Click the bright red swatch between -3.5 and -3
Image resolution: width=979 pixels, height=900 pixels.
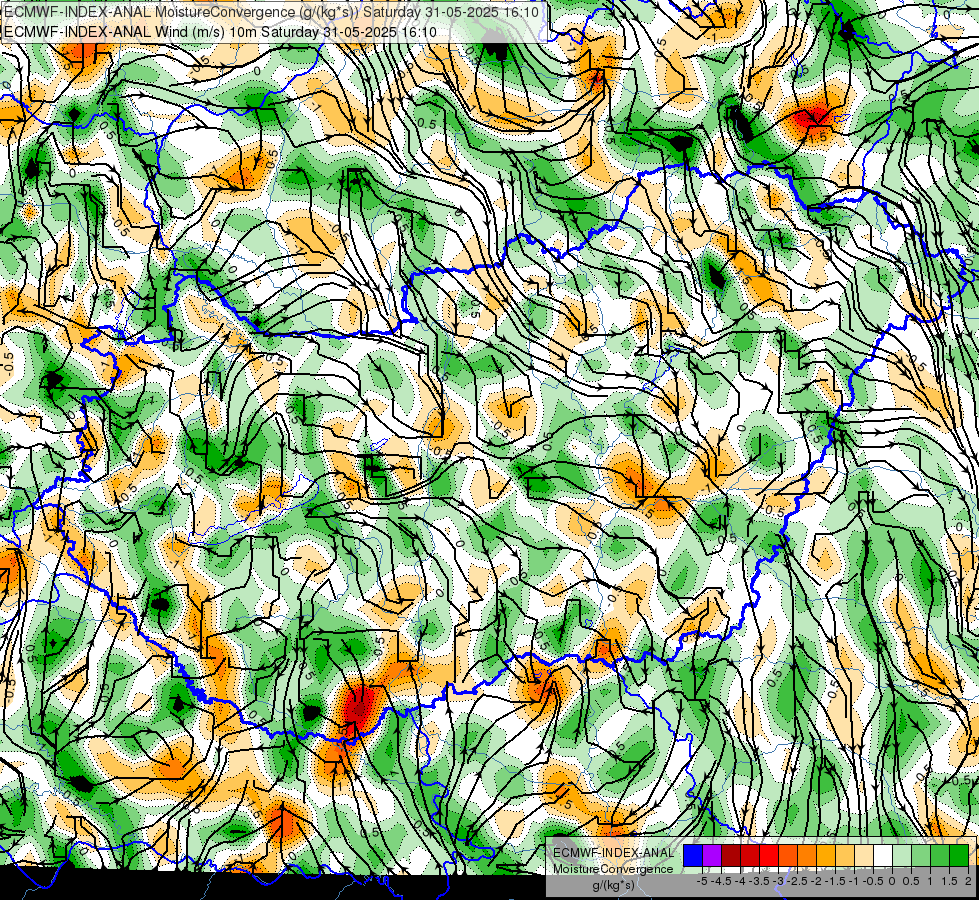pos(769,856)
